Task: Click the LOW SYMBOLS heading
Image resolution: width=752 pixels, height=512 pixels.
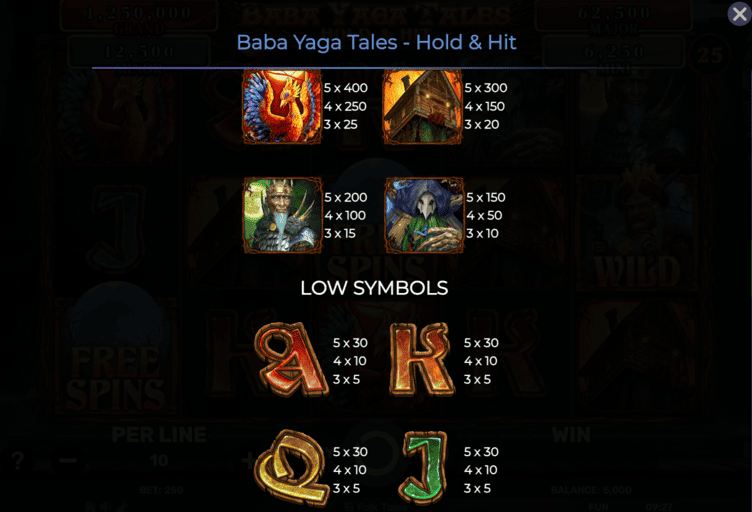Action: 374,288
